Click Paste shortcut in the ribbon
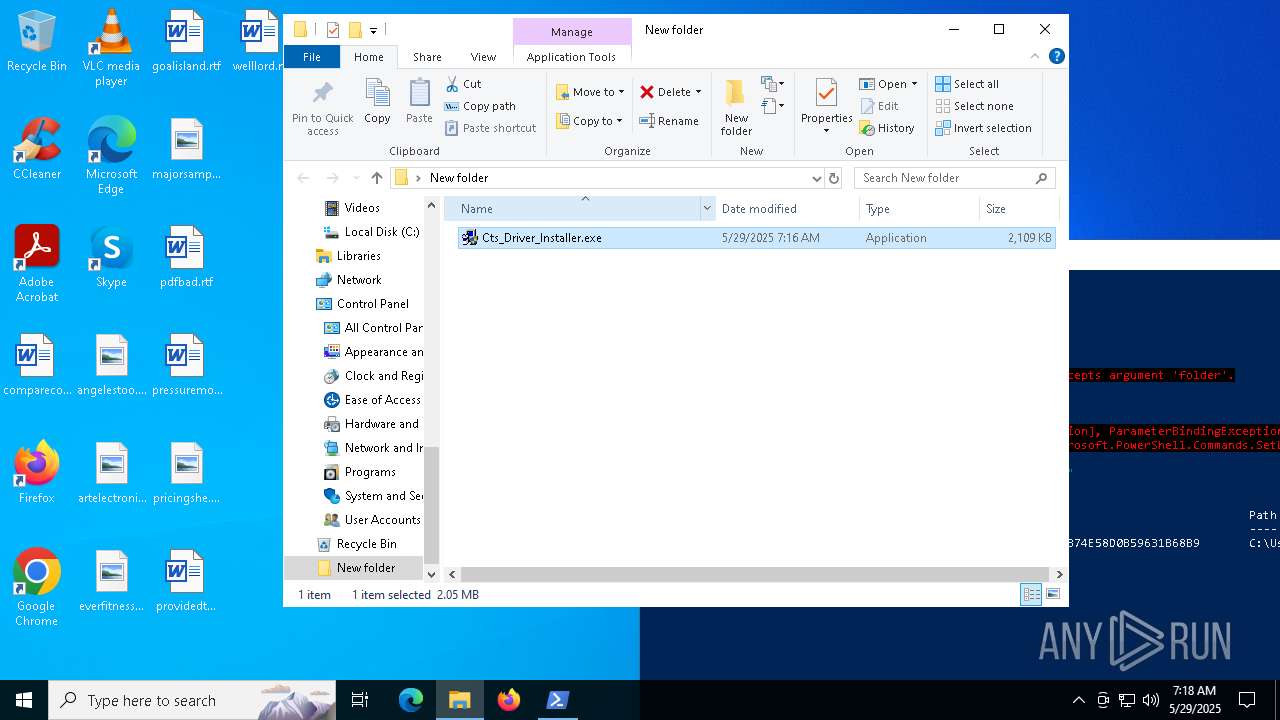The height and width of the screenshot is (720, 1280). tap(490, 128)
